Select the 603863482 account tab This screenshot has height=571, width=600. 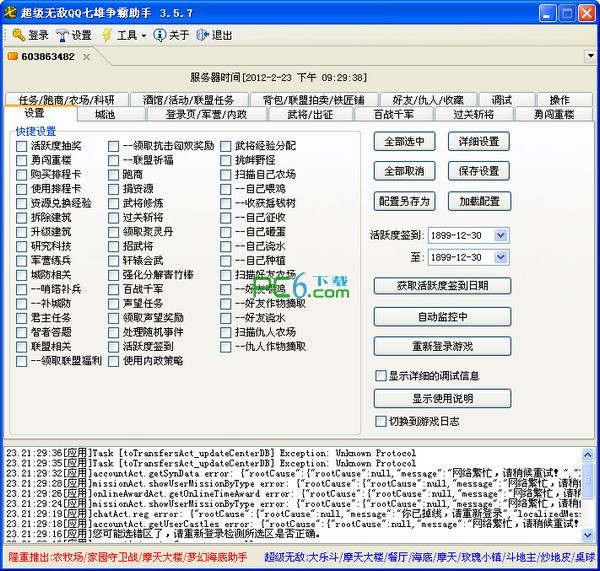pyautogui.click(x=47, y=57)
